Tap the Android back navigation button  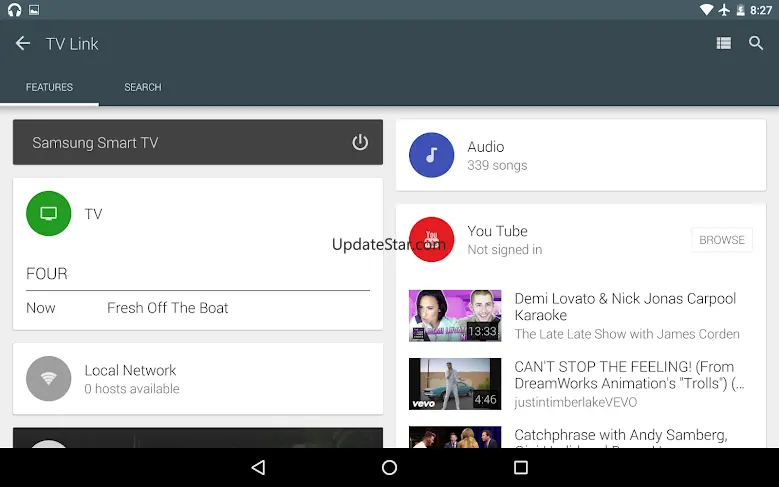point(258,467)
